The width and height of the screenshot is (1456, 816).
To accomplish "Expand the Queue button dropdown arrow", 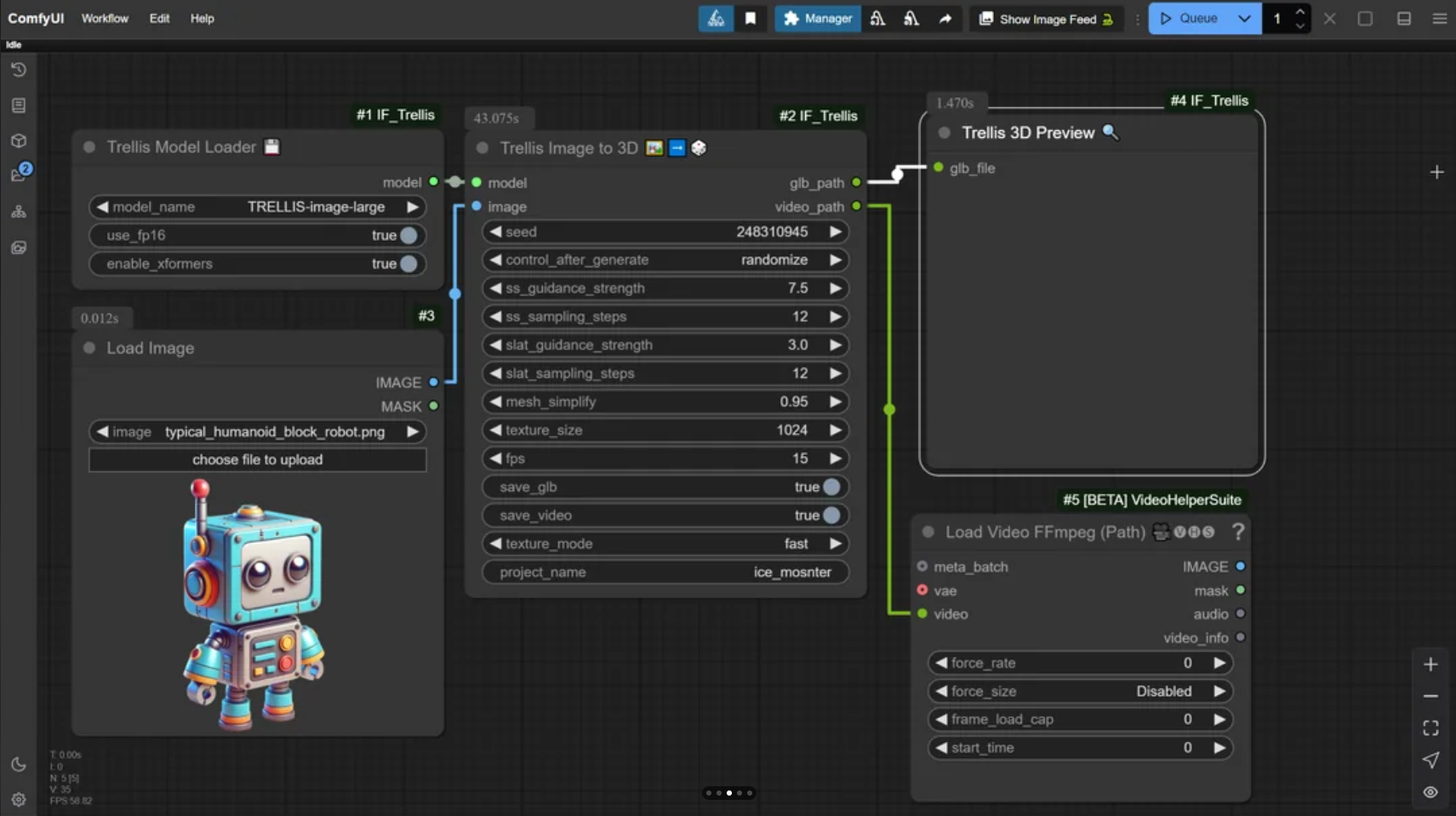I will pyautogui.click(x=1243, y=19).
